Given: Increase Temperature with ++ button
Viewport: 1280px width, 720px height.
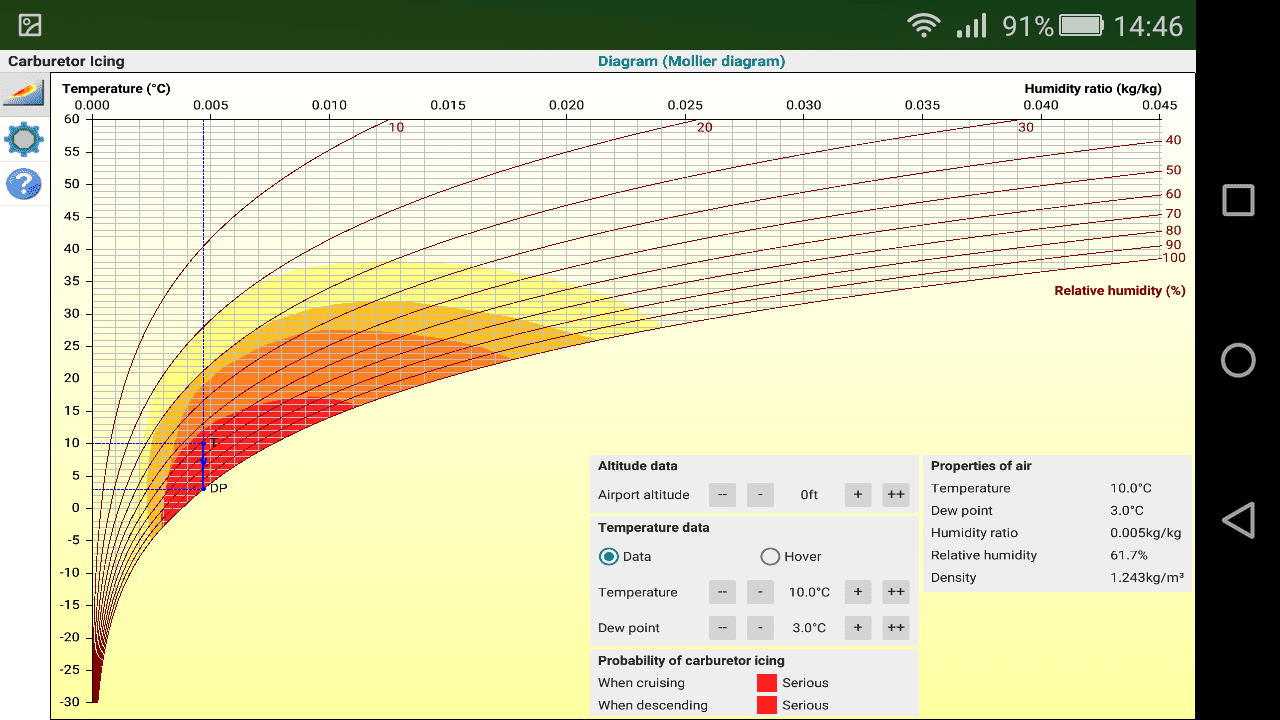Looking at the screenshot, I should pyautogui.click(x=896, y=592).
